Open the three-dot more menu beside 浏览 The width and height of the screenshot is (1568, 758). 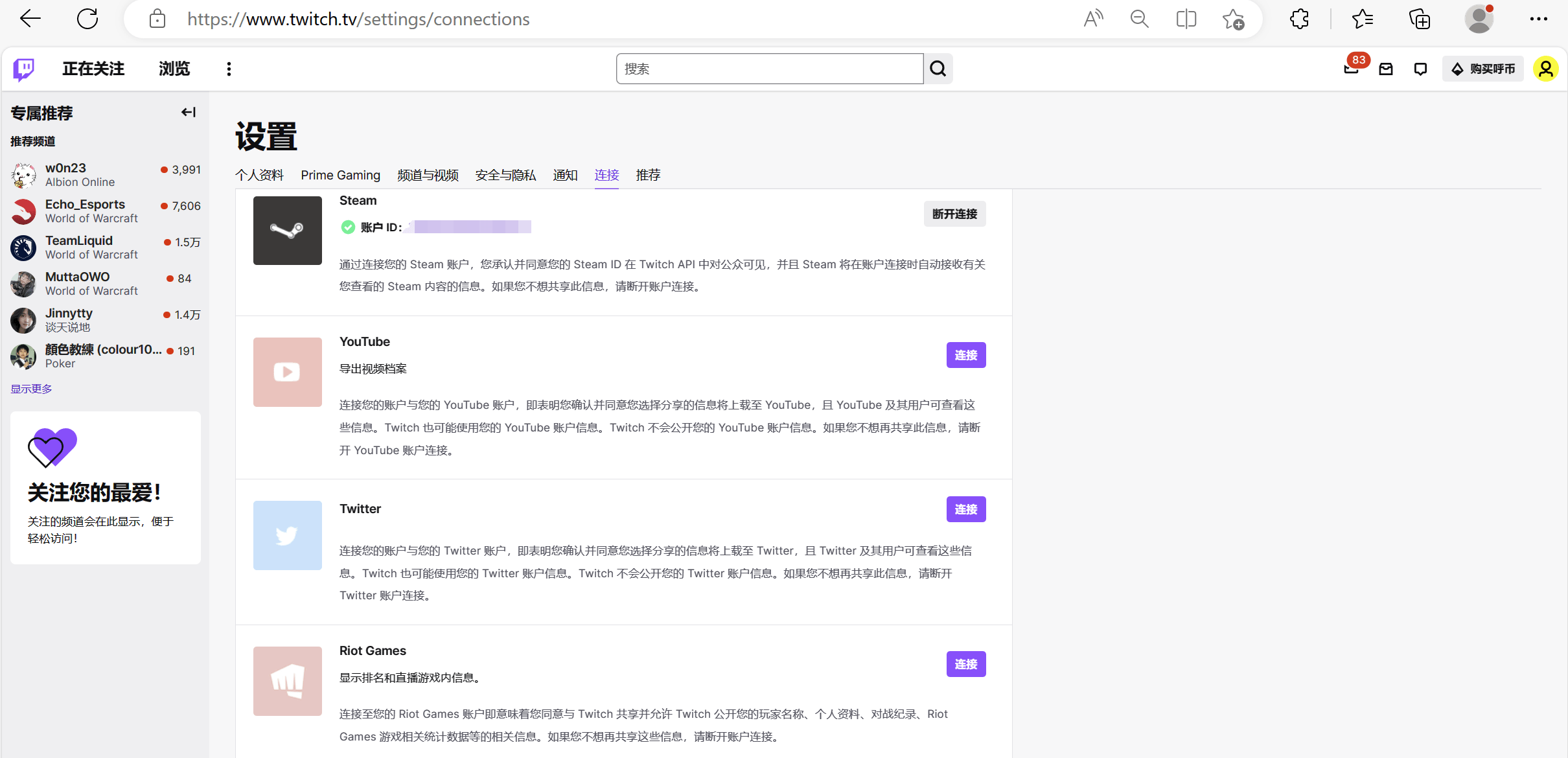point(227,68)
